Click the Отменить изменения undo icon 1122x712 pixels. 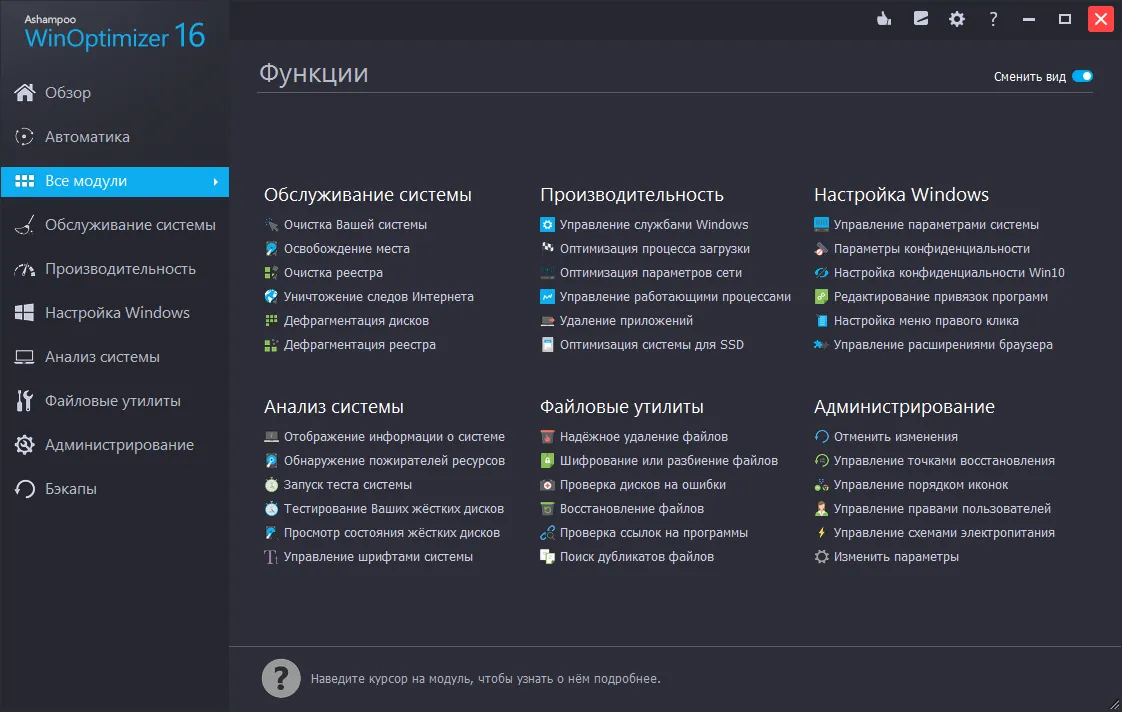821,437
